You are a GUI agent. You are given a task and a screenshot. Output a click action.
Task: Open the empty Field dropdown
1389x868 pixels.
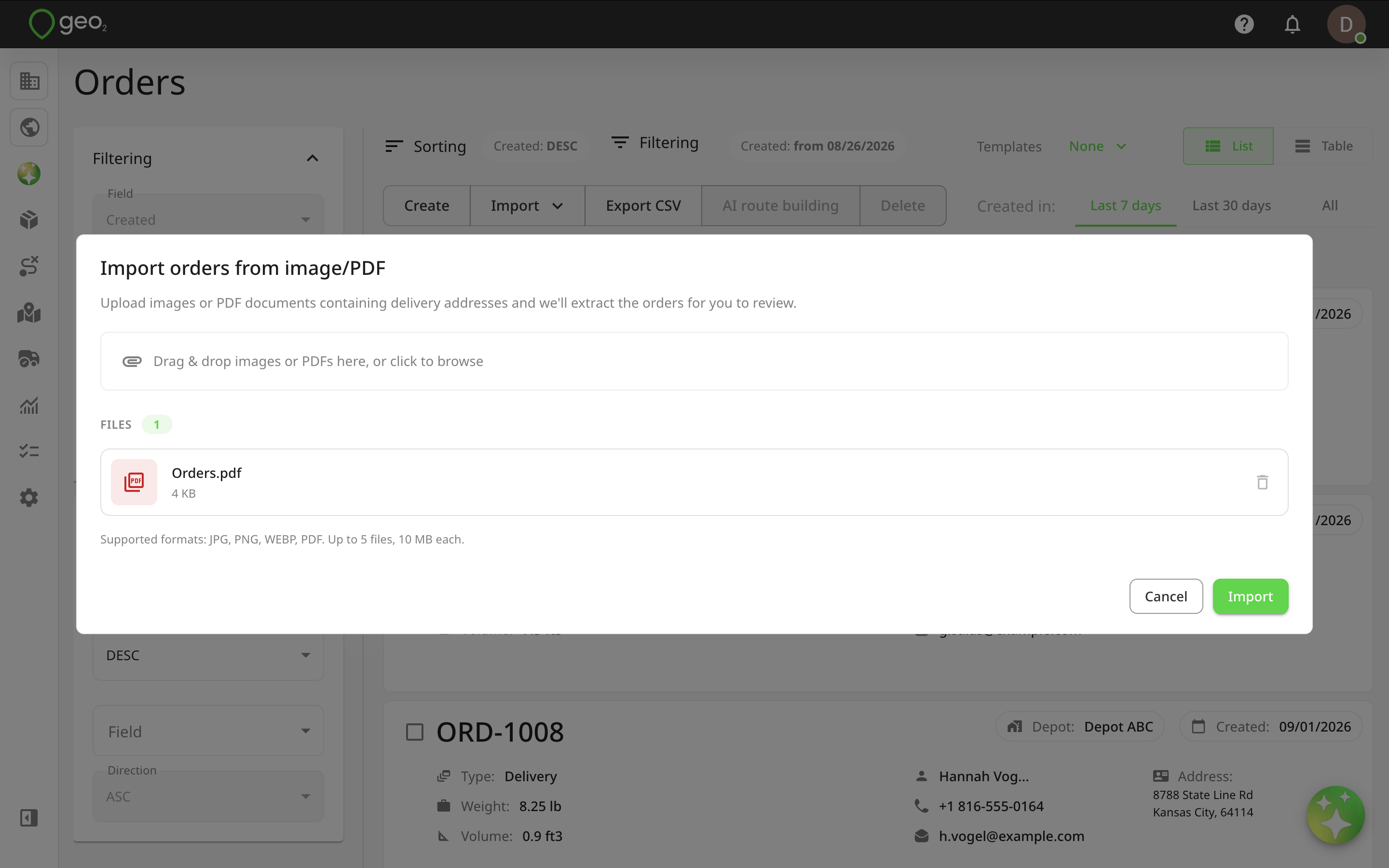point(208,732)
